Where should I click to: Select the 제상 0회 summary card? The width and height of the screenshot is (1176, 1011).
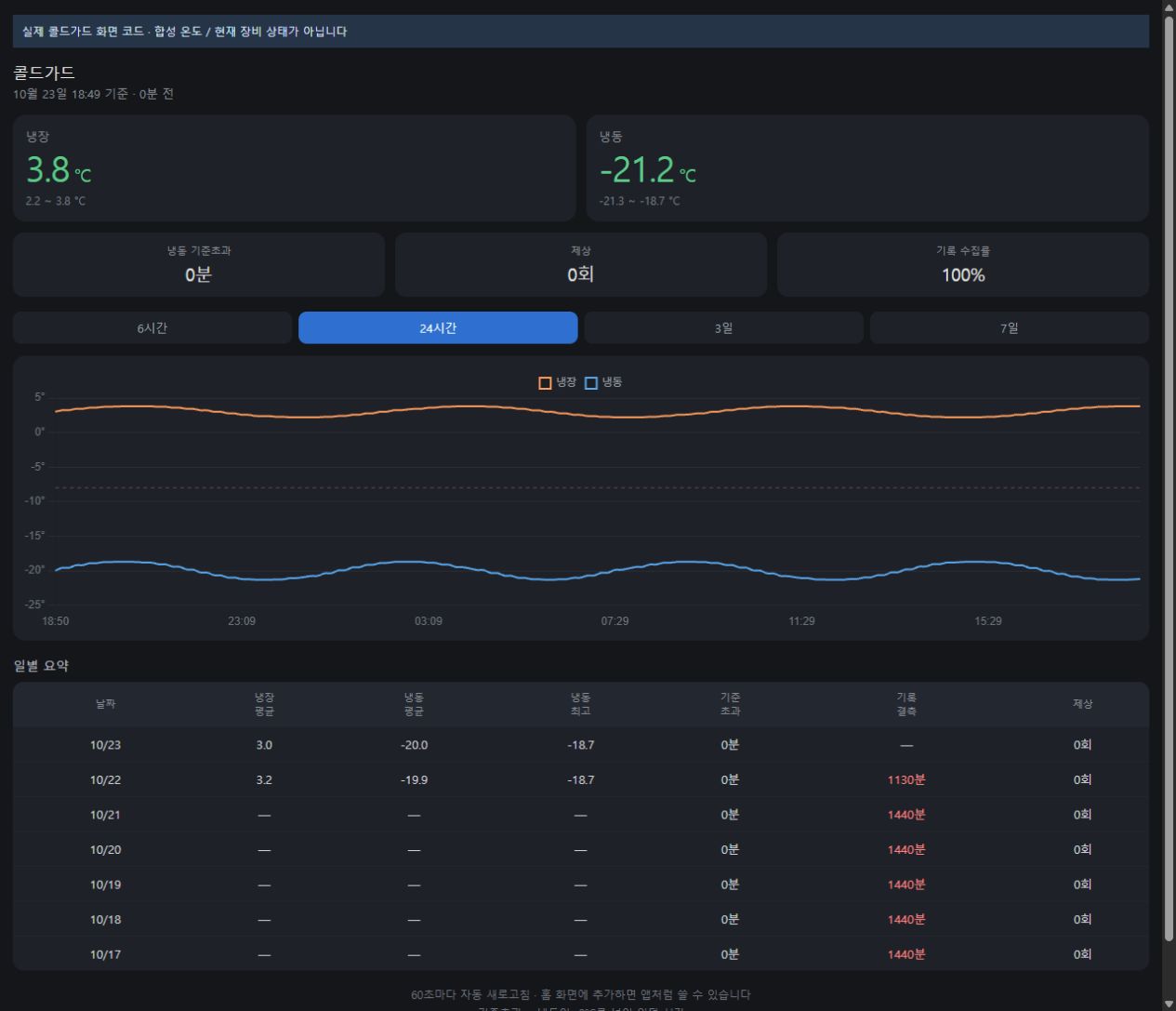point(581,264)
